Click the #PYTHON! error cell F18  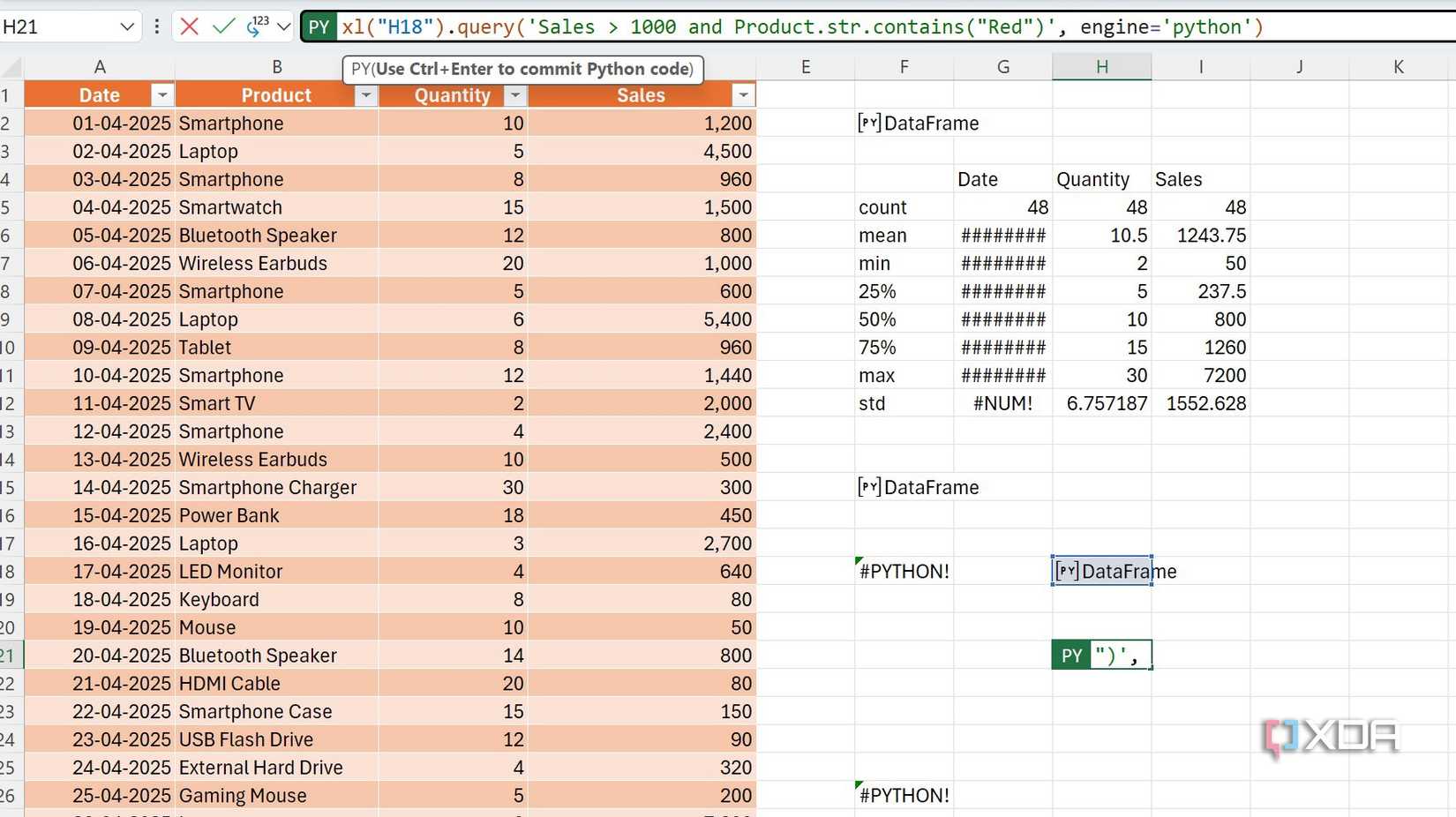(x=904, y=571)
